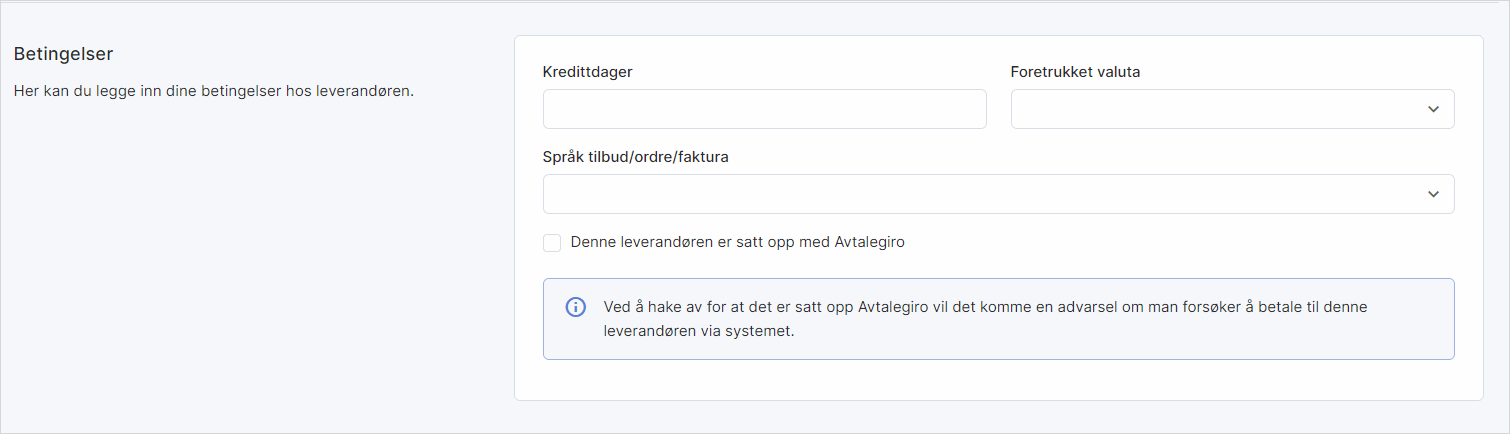Click the chevron arrow in the Språk dropdown

tap(1433, 194)
